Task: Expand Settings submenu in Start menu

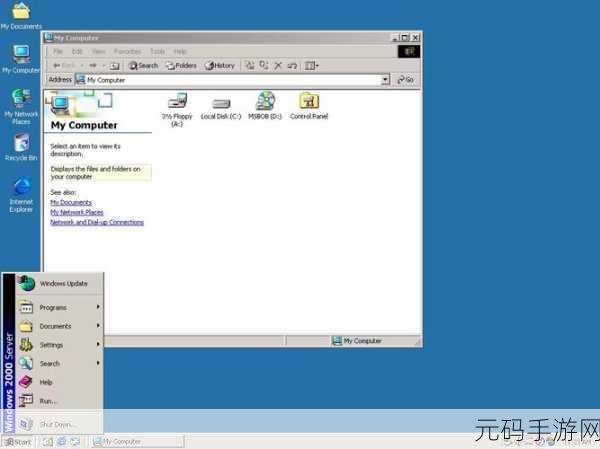Action: 59,345
